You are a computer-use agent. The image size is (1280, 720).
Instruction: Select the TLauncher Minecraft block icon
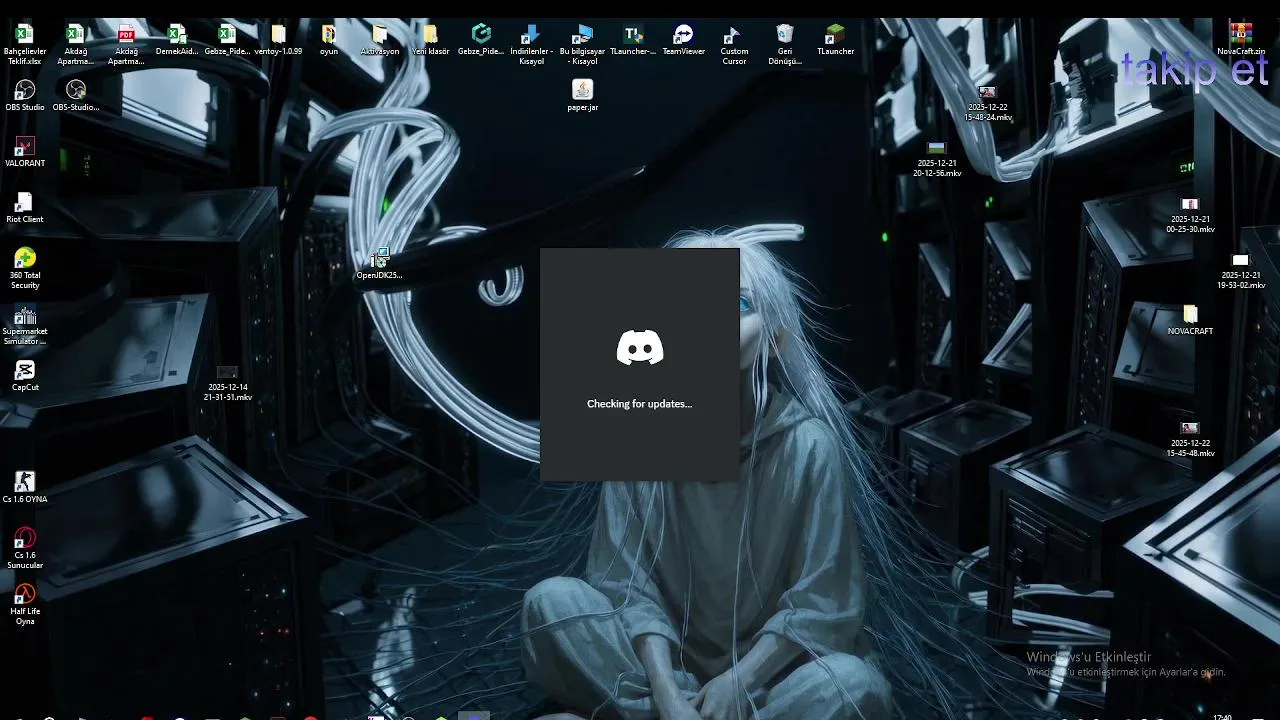[835, 35]
